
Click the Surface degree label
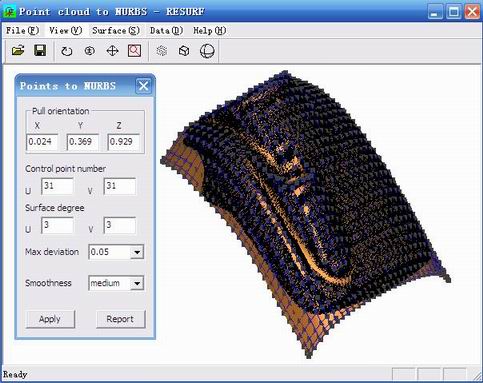click(x=55, y=208)
